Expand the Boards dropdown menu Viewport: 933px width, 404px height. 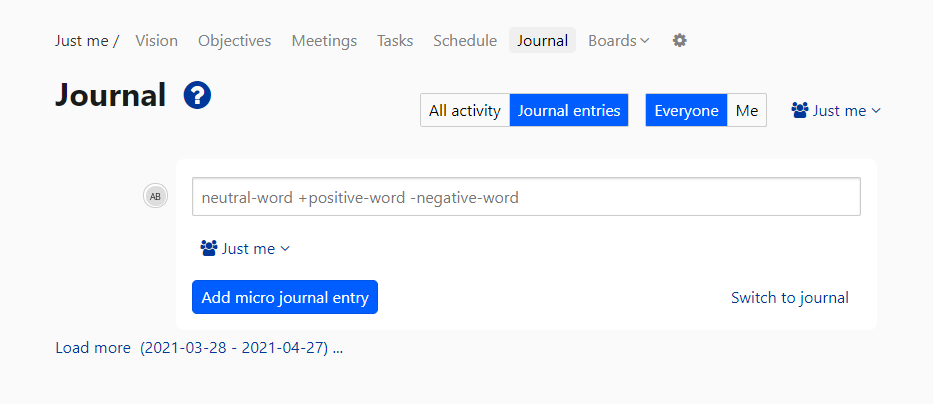pyautogui.click(x=618, y=41)
